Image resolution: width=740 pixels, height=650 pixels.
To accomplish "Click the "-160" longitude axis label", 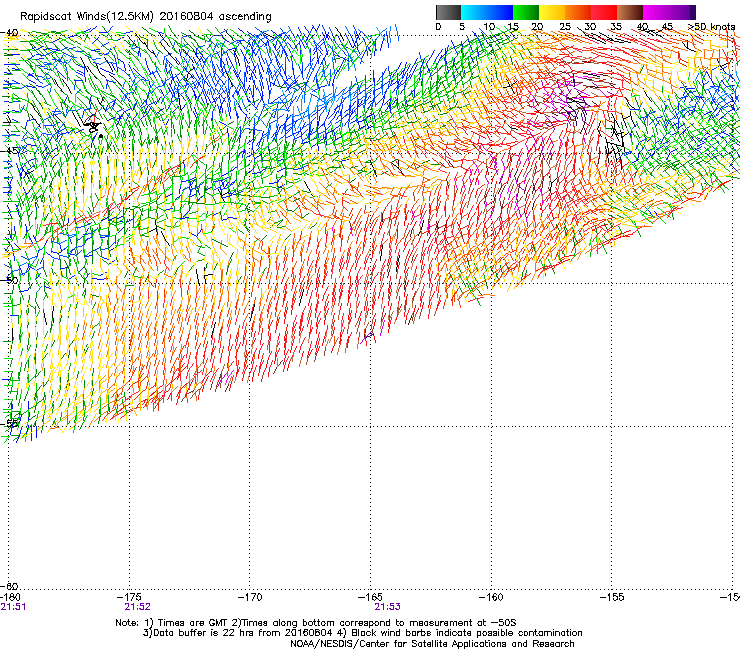I will pyautogui.click(x=491, y=597).
